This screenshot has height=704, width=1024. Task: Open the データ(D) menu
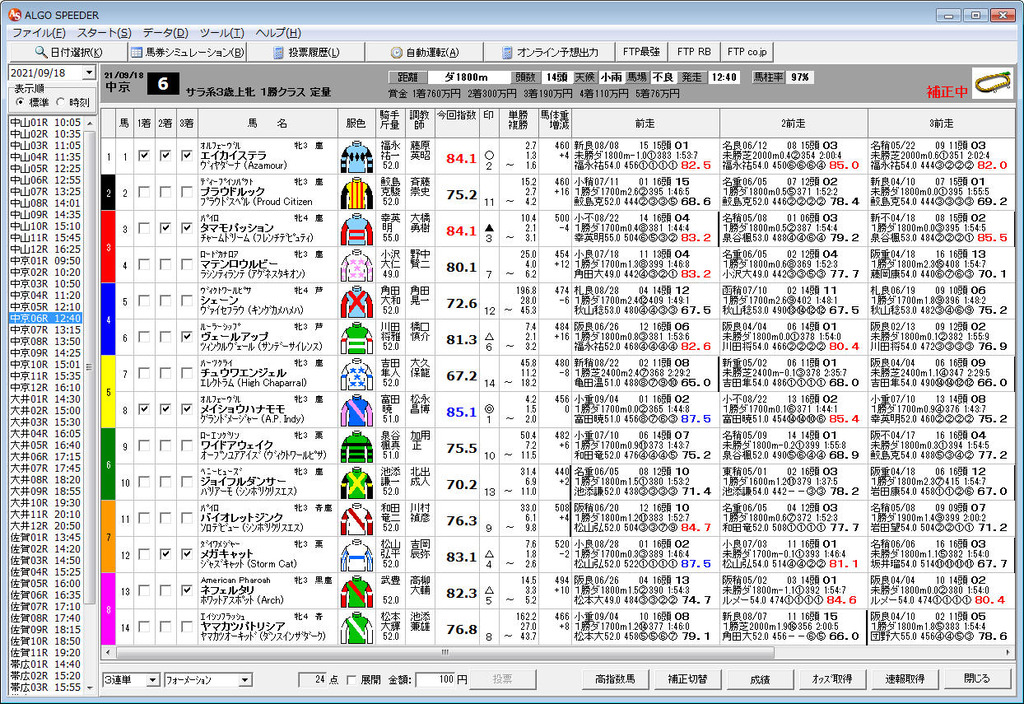(x=165, y=33)
